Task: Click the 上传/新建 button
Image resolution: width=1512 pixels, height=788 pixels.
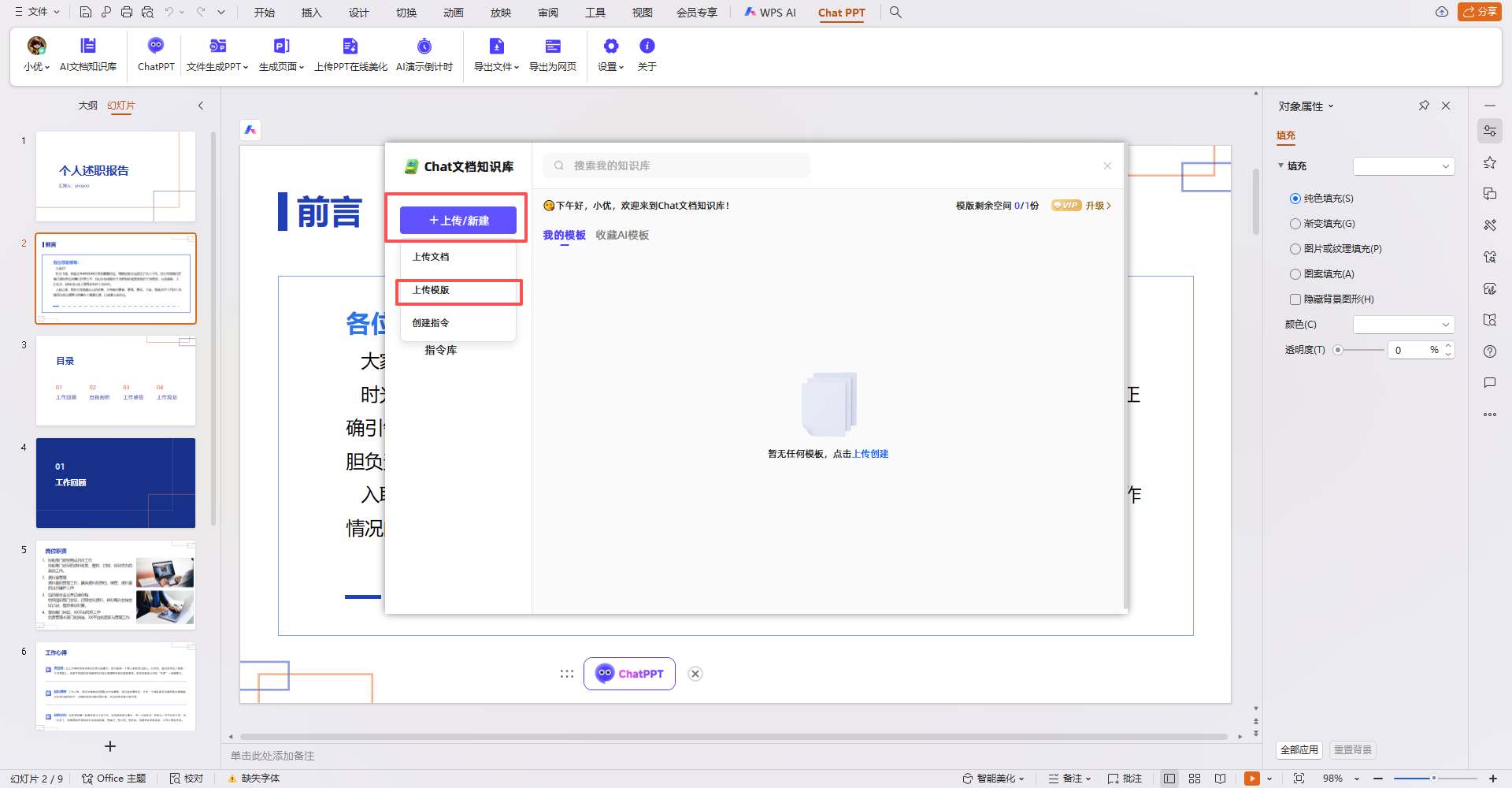Action: click(x=458, y=221)
